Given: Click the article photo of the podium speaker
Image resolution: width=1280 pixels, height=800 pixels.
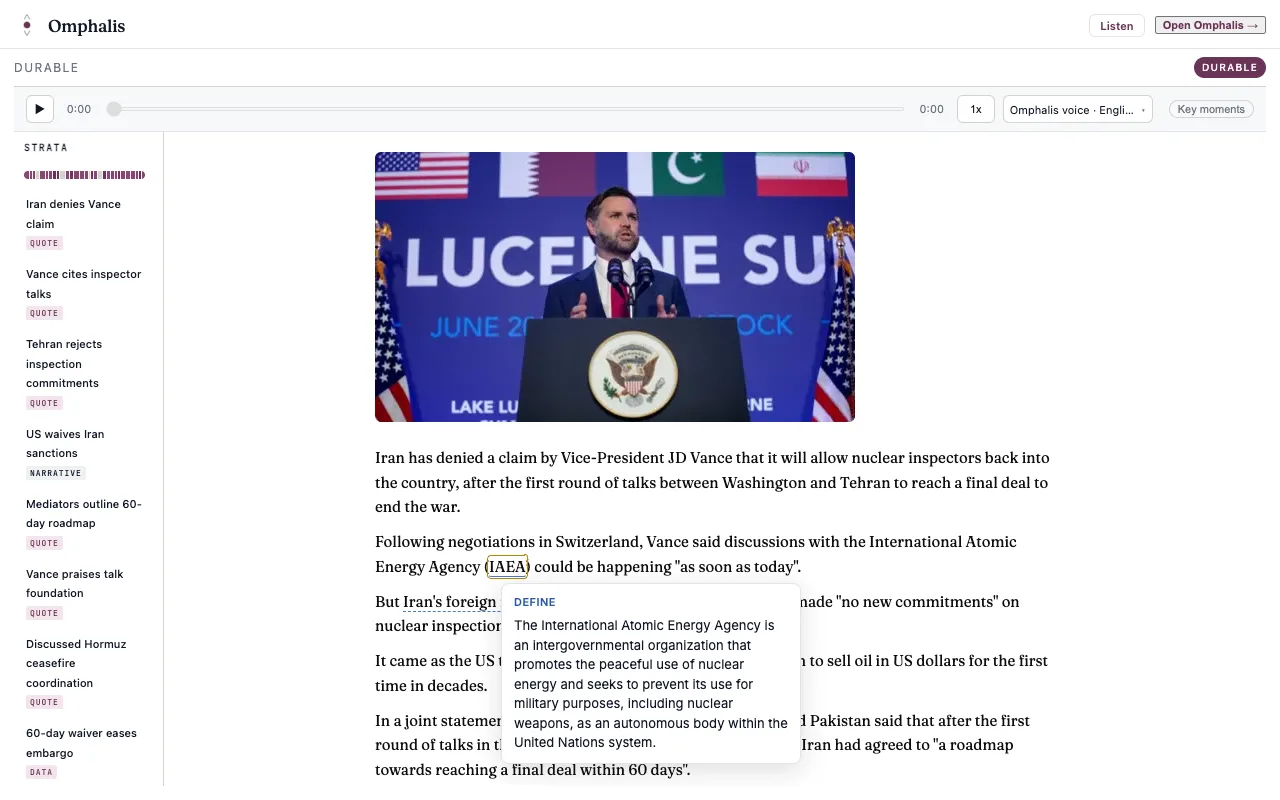Looking at the screenshot, I should [615, 287].
